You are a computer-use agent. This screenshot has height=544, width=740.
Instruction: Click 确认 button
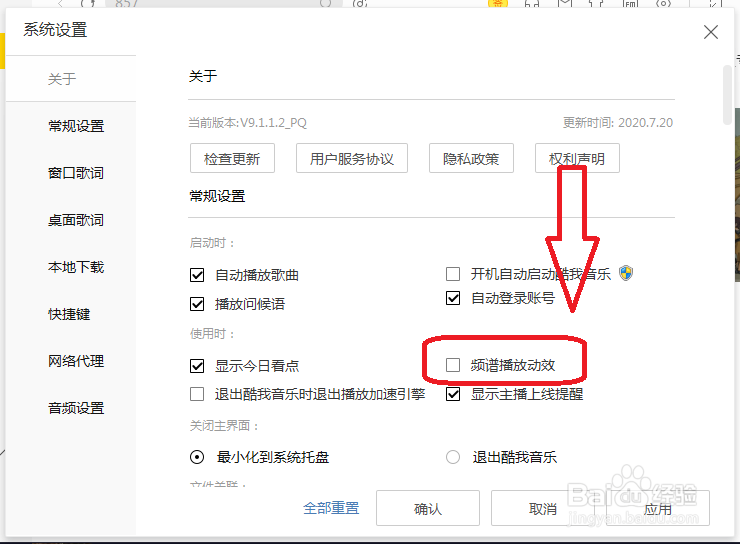click(x=428, y=508)
